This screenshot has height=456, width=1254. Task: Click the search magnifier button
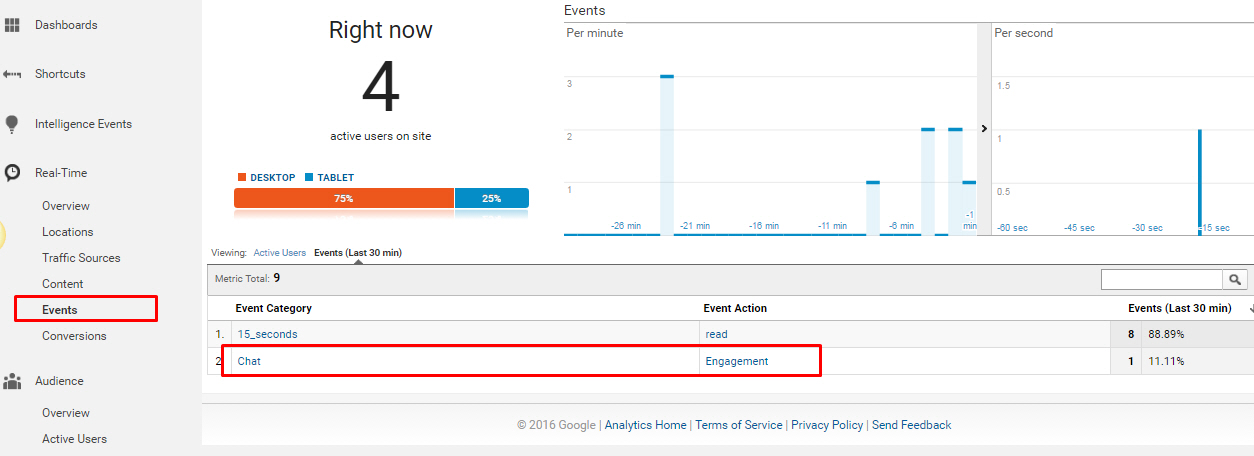[x=1236, y=280]
